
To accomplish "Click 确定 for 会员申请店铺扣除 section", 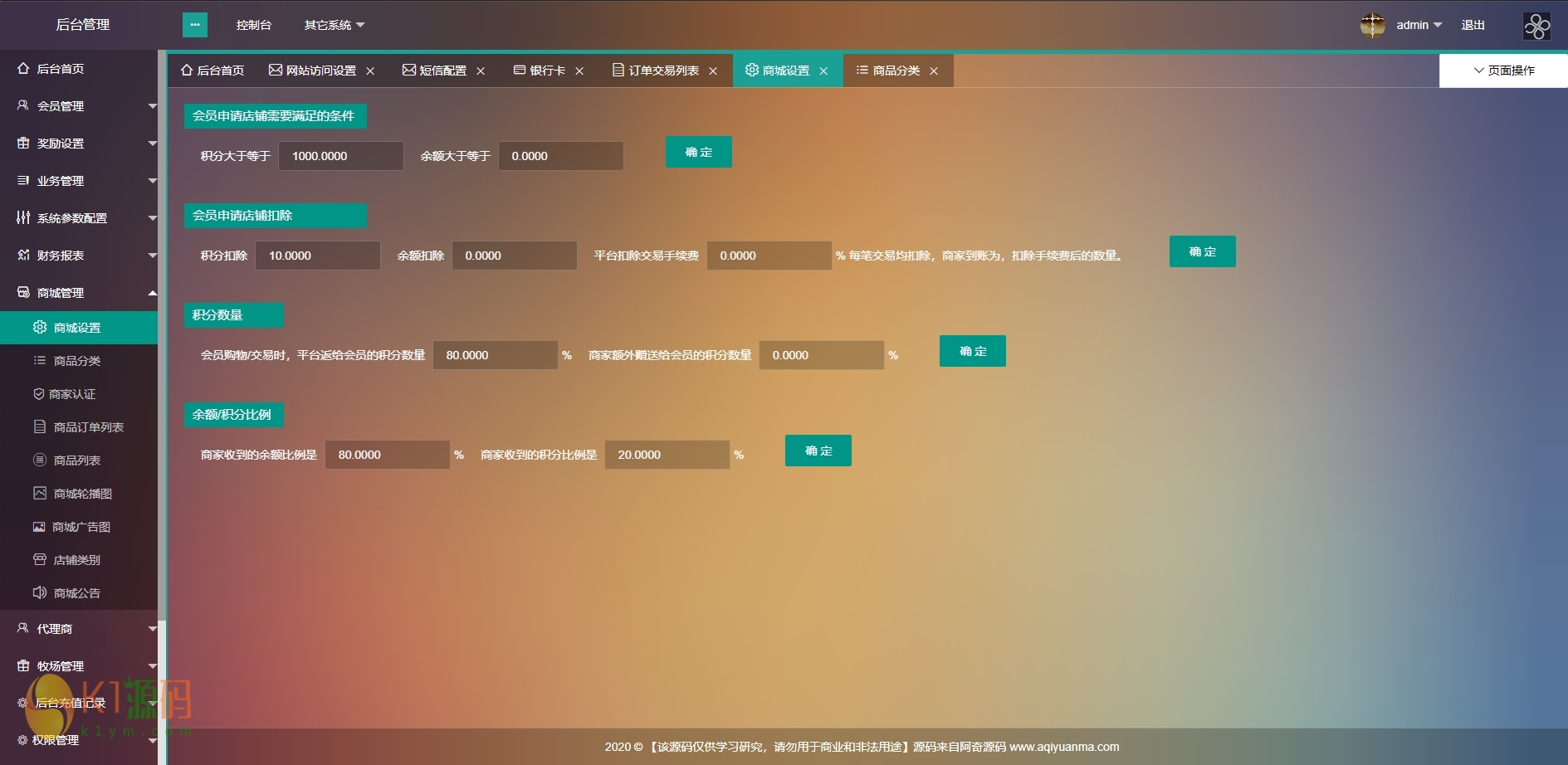I will tap(1203, 251).
